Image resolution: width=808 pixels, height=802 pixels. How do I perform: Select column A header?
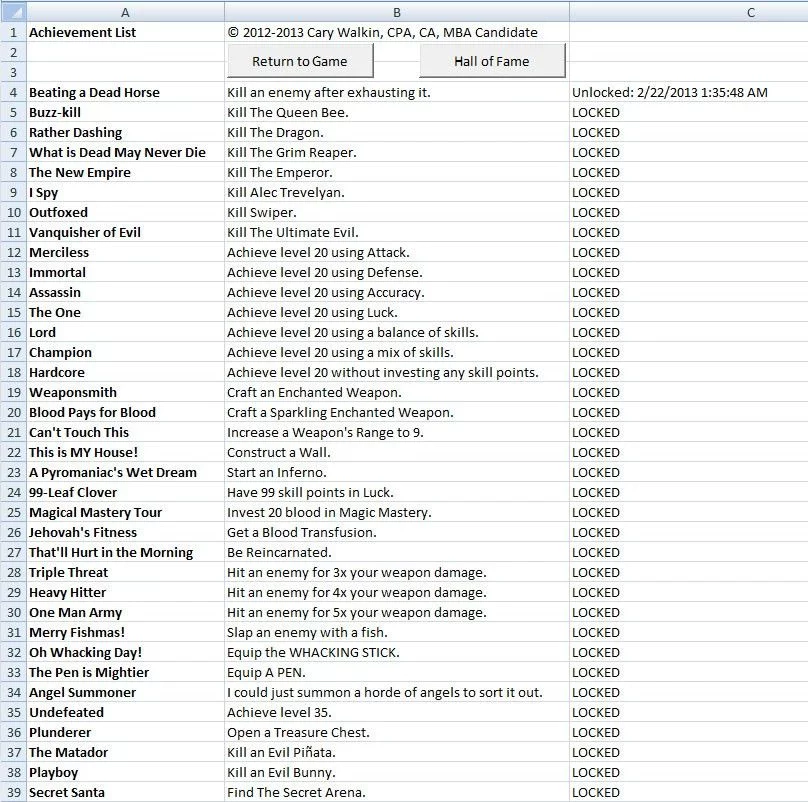[125, 12]
